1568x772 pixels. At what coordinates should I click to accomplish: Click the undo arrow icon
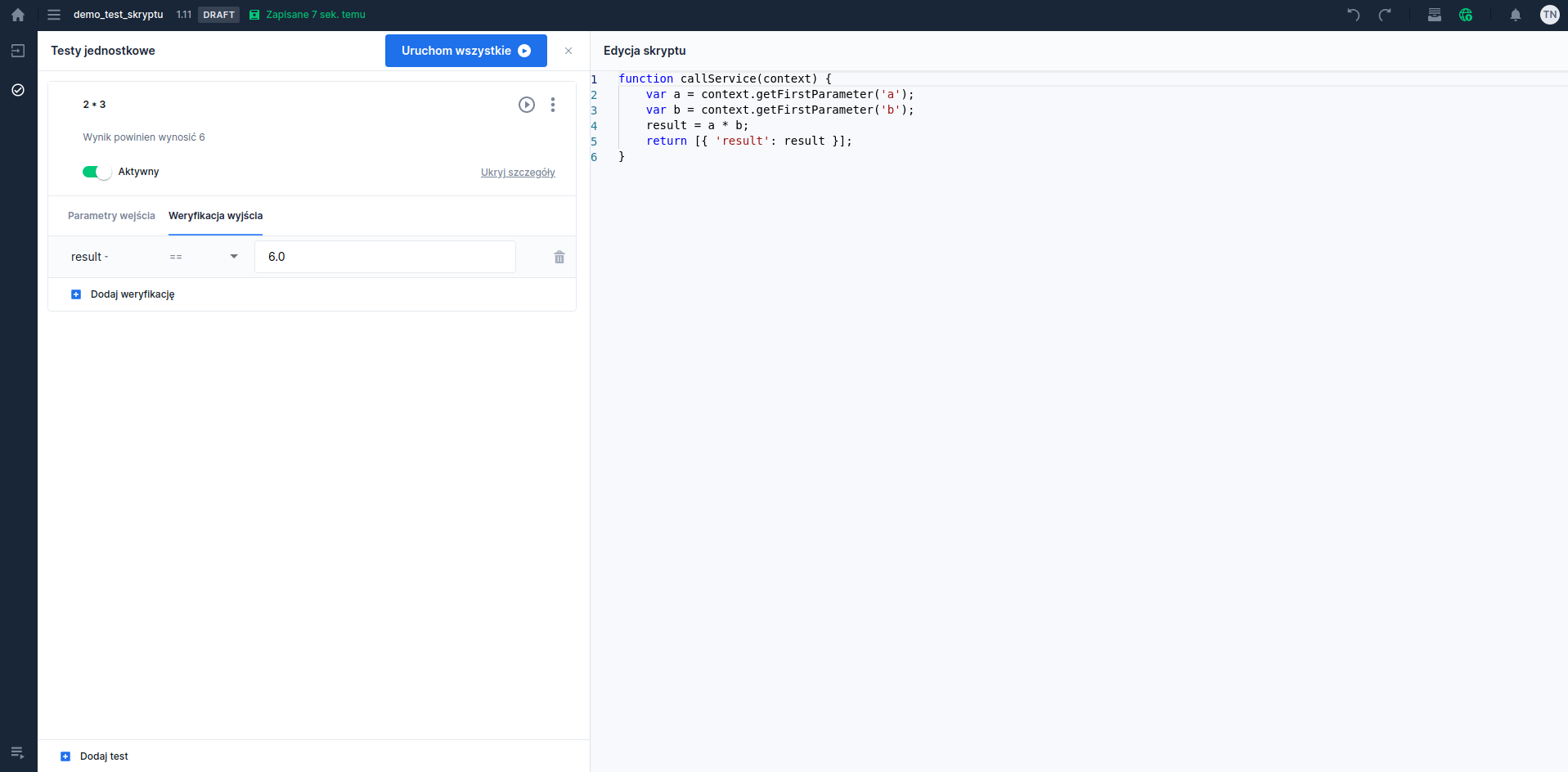coord(1354,15)
